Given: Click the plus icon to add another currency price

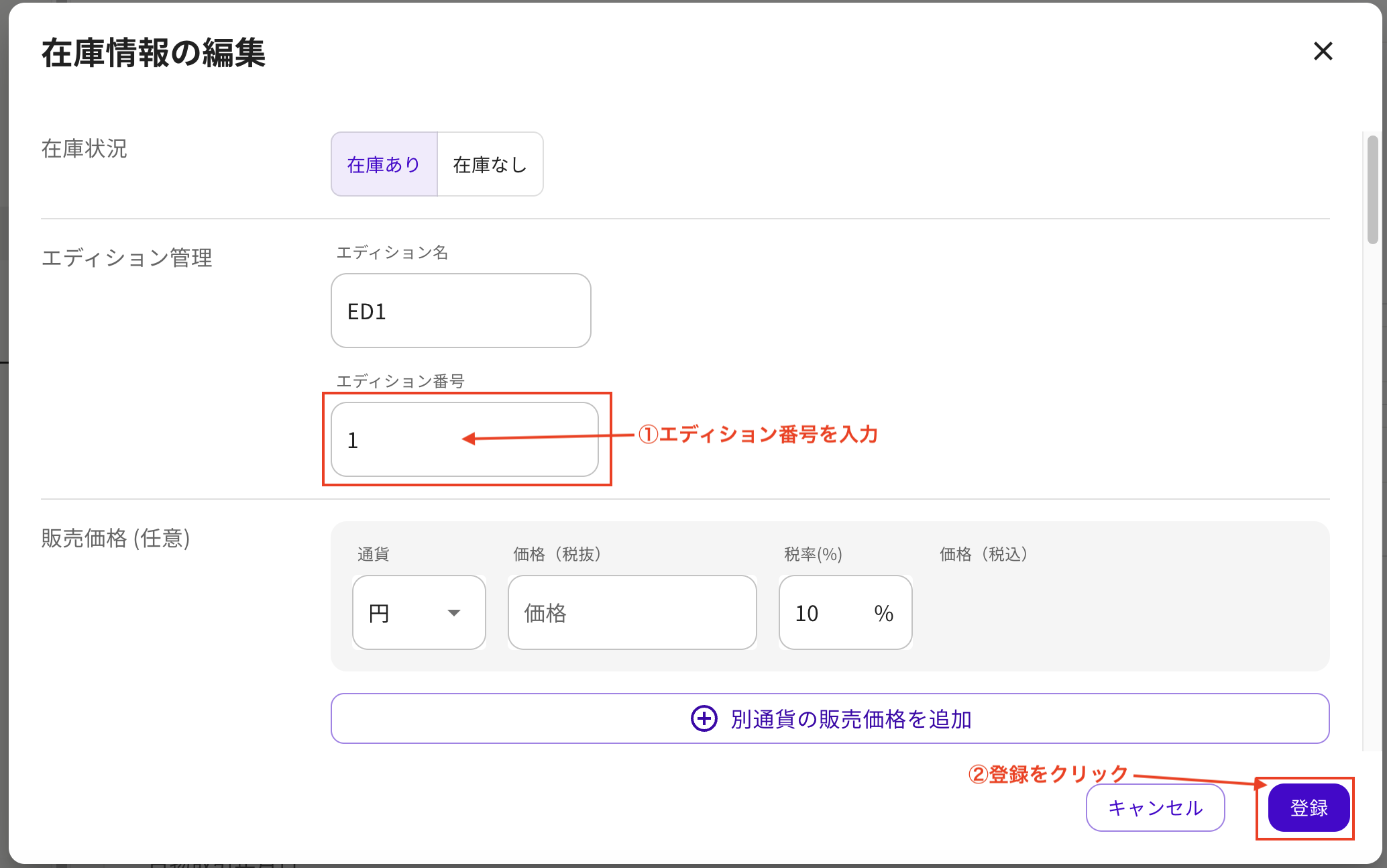Looking at the screenshot, I should 702,718.
